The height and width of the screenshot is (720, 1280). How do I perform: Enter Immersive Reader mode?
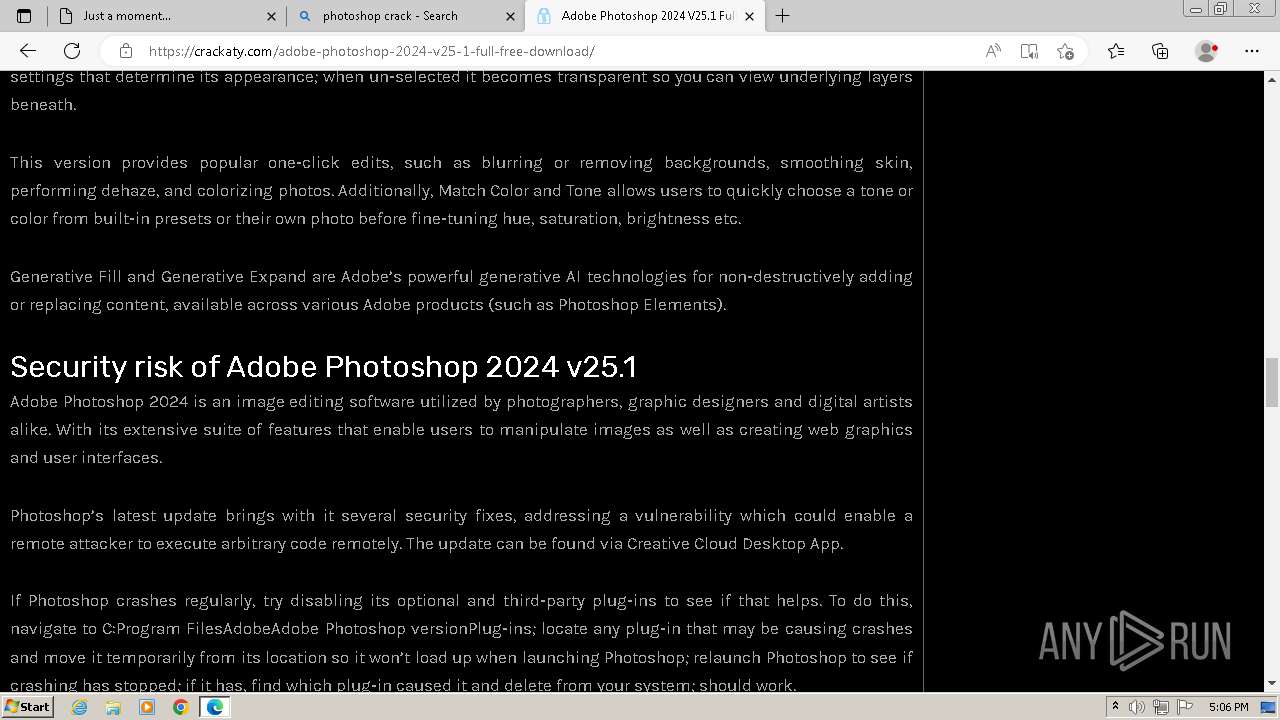pos(1029,51)
